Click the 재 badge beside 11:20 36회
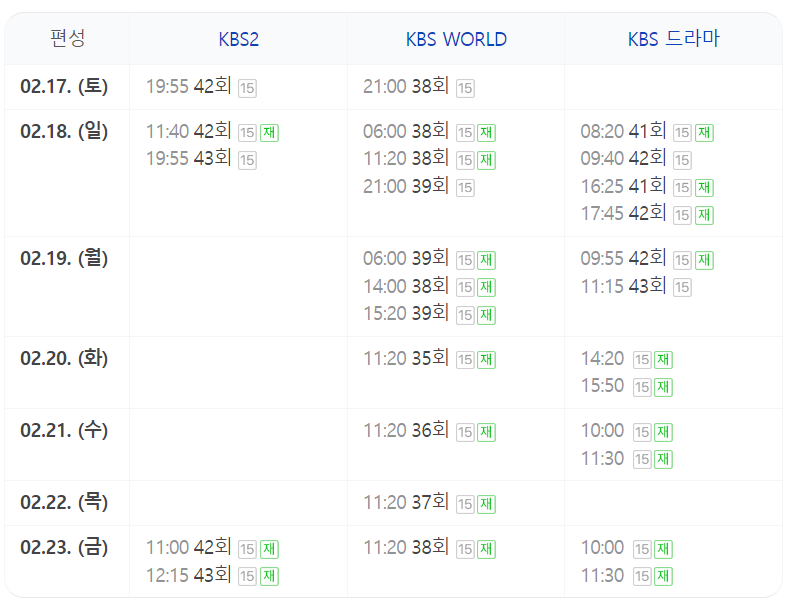The image size is (792, 614). click(486, 432)
